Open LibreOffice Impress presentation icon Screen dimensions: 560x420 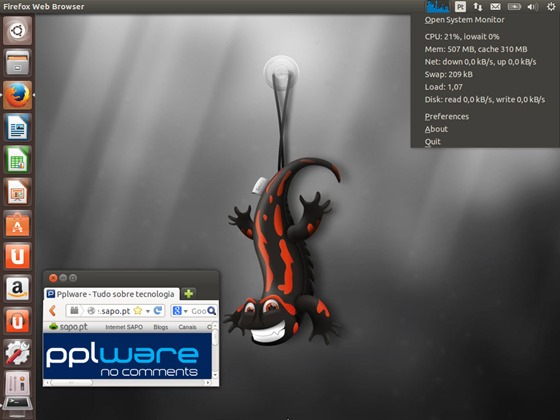coord(17,192)
